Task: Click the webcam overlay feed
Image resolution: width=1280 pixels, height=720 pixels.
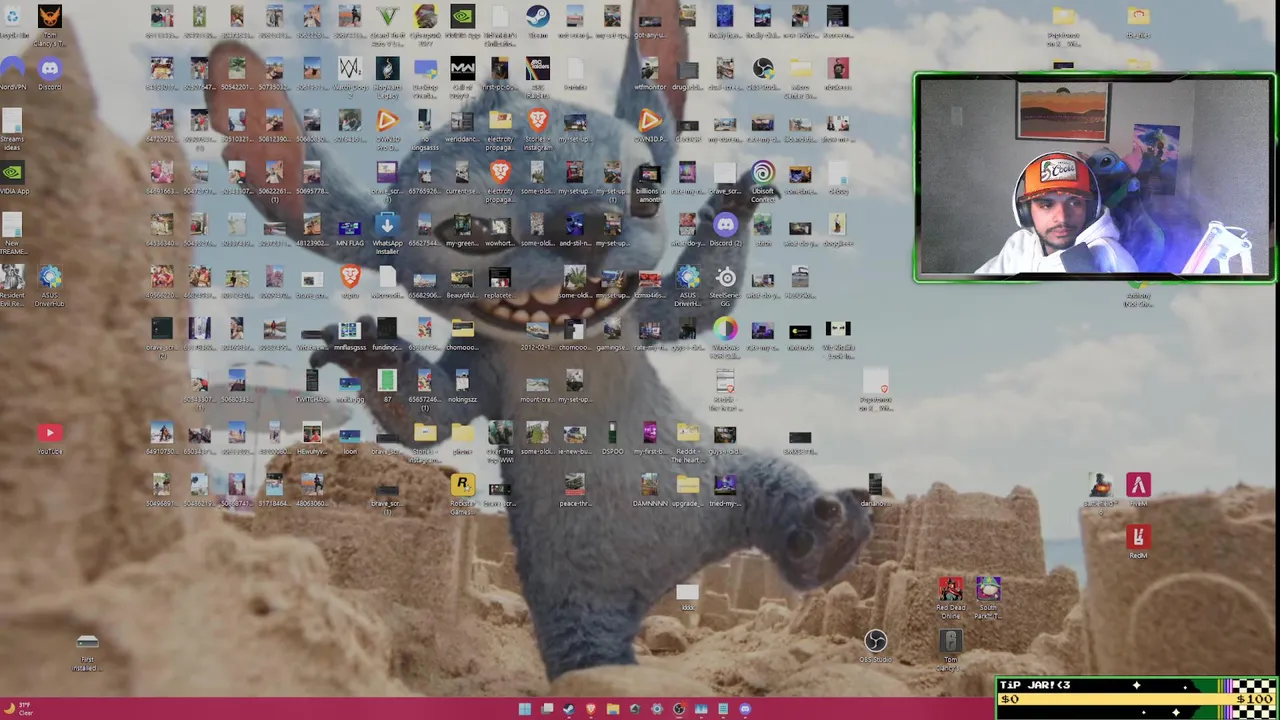Action: 1094,177
